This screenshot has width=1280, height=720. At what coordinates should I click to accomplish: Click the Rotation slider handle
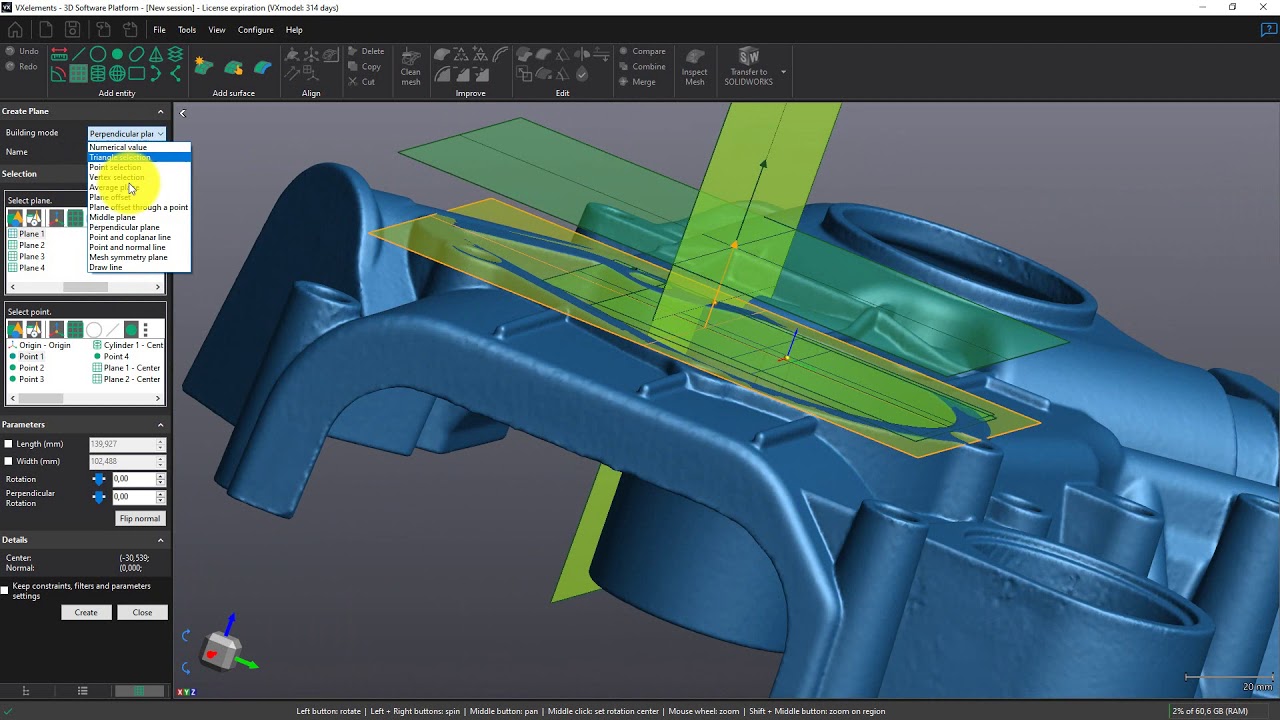tap(99, 479)
